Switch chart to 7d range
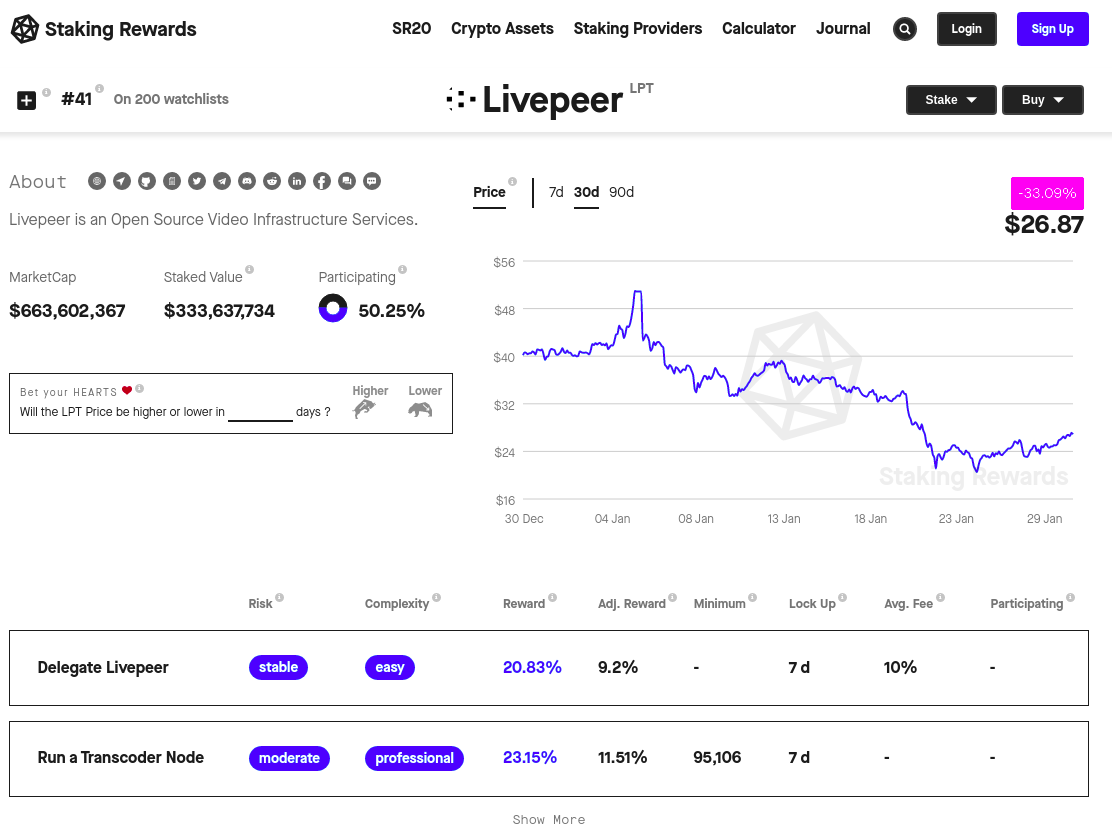This screenshot has height=836, width=1112. pos(556,192)
